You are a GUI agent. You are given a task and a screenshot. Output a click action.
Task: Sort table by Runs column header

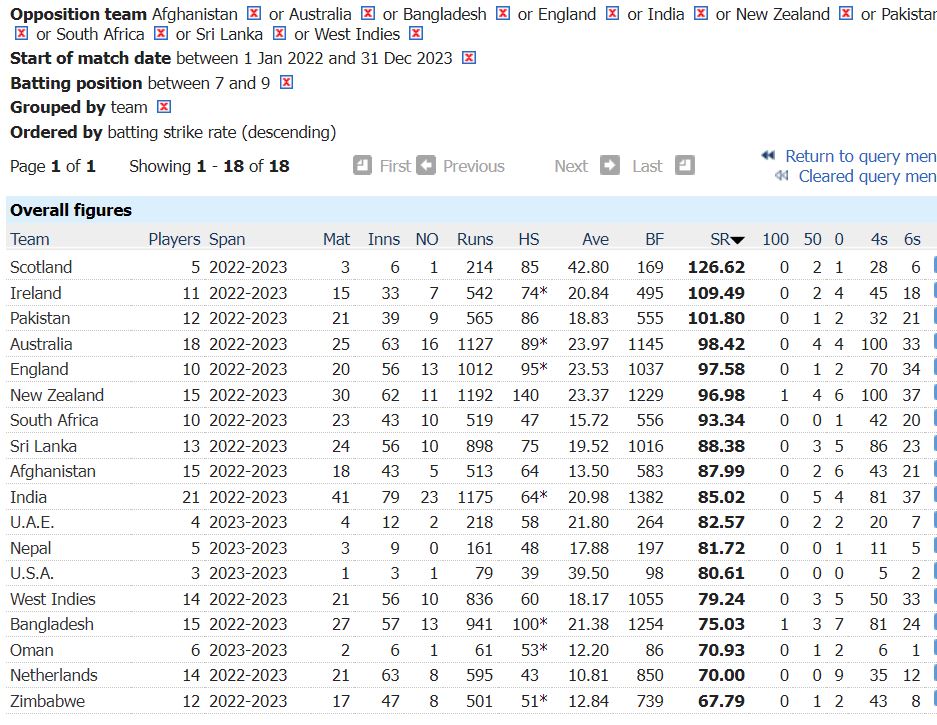tap(475, 239)
